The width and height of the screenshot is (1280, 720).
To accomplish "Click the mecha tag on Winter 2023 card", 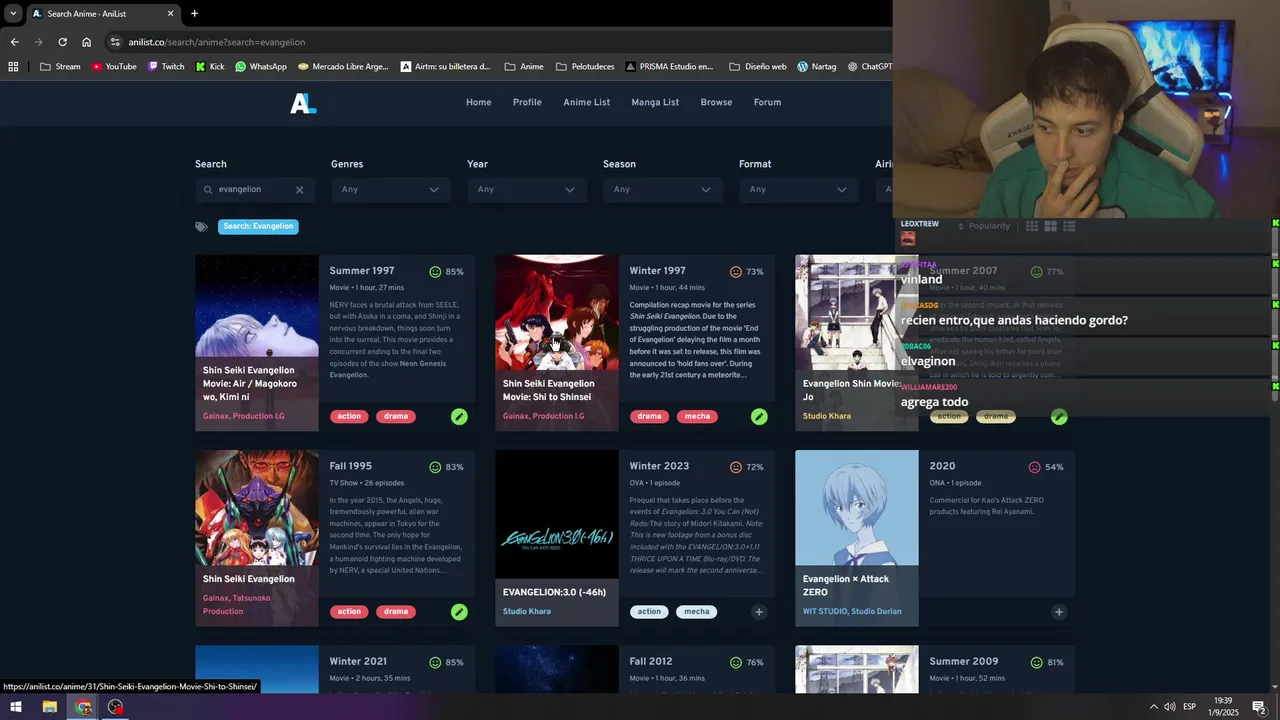I will click(x=697, y=612).
